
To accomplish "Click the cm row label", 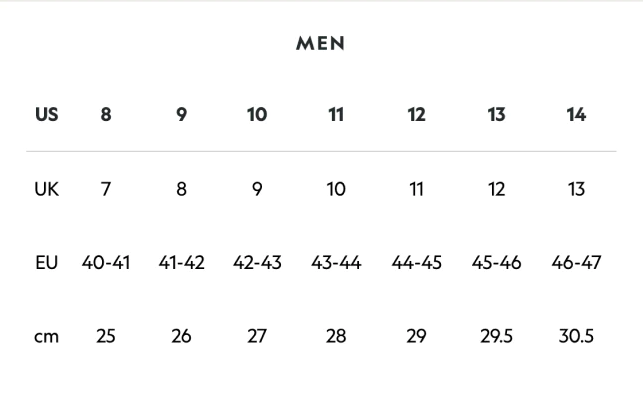I will click(x=47, y=337).
